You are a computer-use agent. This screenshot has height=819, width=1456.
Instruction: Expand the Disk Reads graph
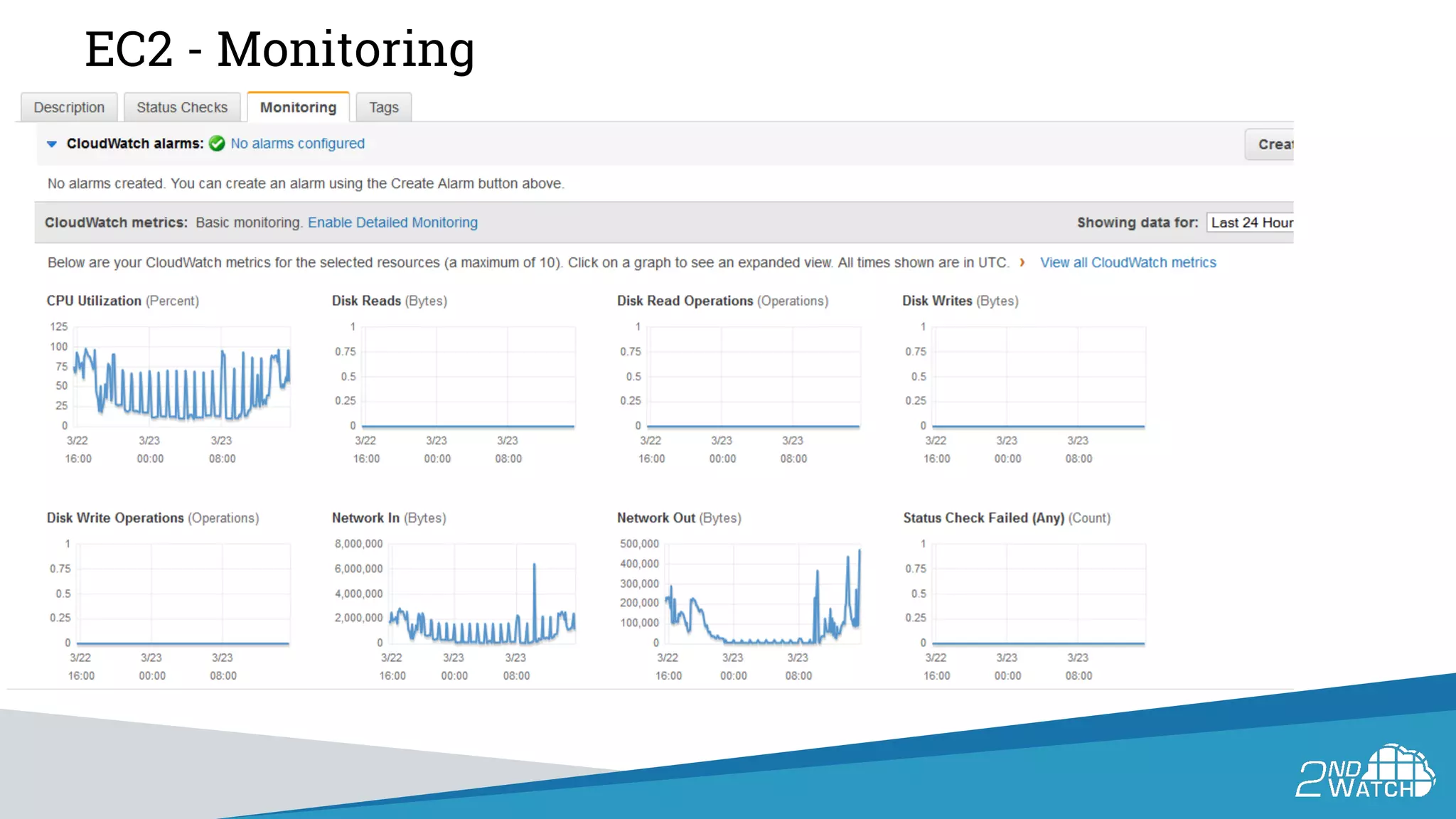click(469, 377)
